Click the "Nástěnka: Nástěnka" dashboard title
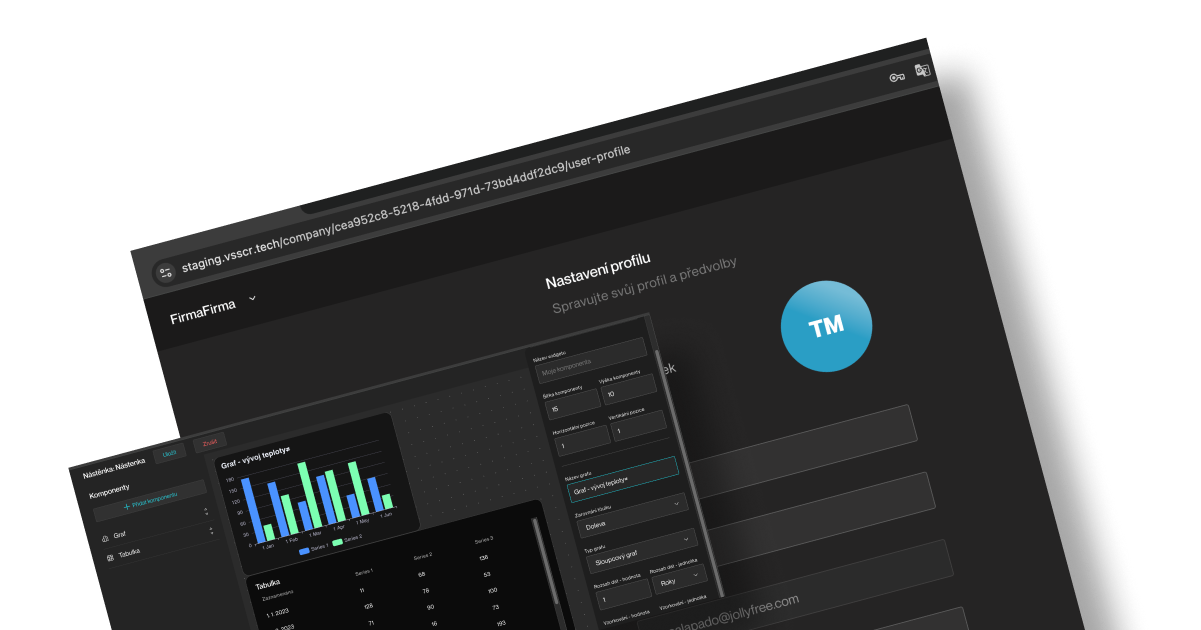 click(114, 467)
